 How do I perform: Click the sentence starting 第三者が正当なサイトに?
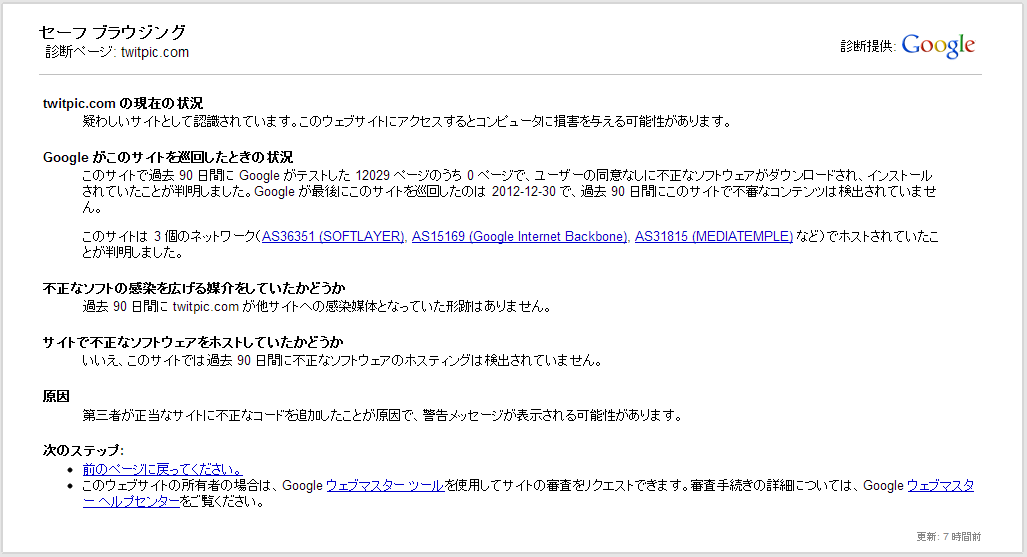pyautogui.click(x=383, y=415)
